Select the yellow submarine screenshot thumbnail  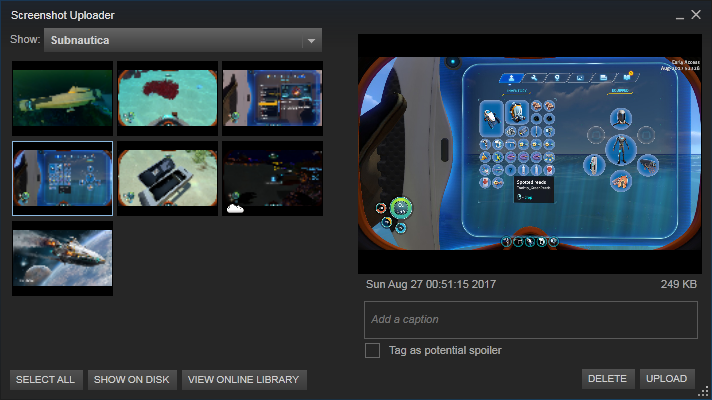click(63, 98)
